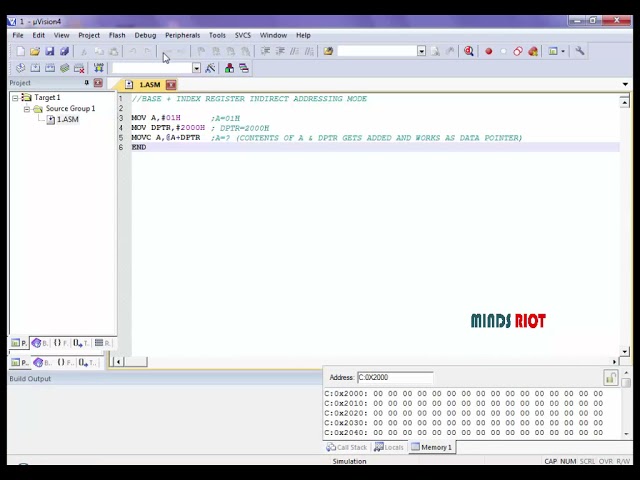The height and width of the screenshot is (480, 640).
Task: Open the target selection dropdown arrow
Action: 197,68
